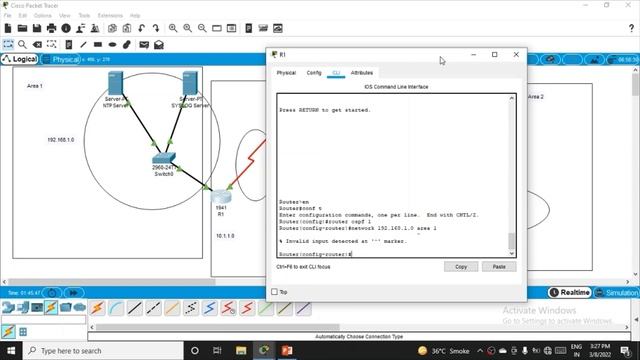The height and width of the screenshot is (360, 640).
Task: Click the Fast Forward Time button
Action: pyautogui.click(x=74, y=293)
